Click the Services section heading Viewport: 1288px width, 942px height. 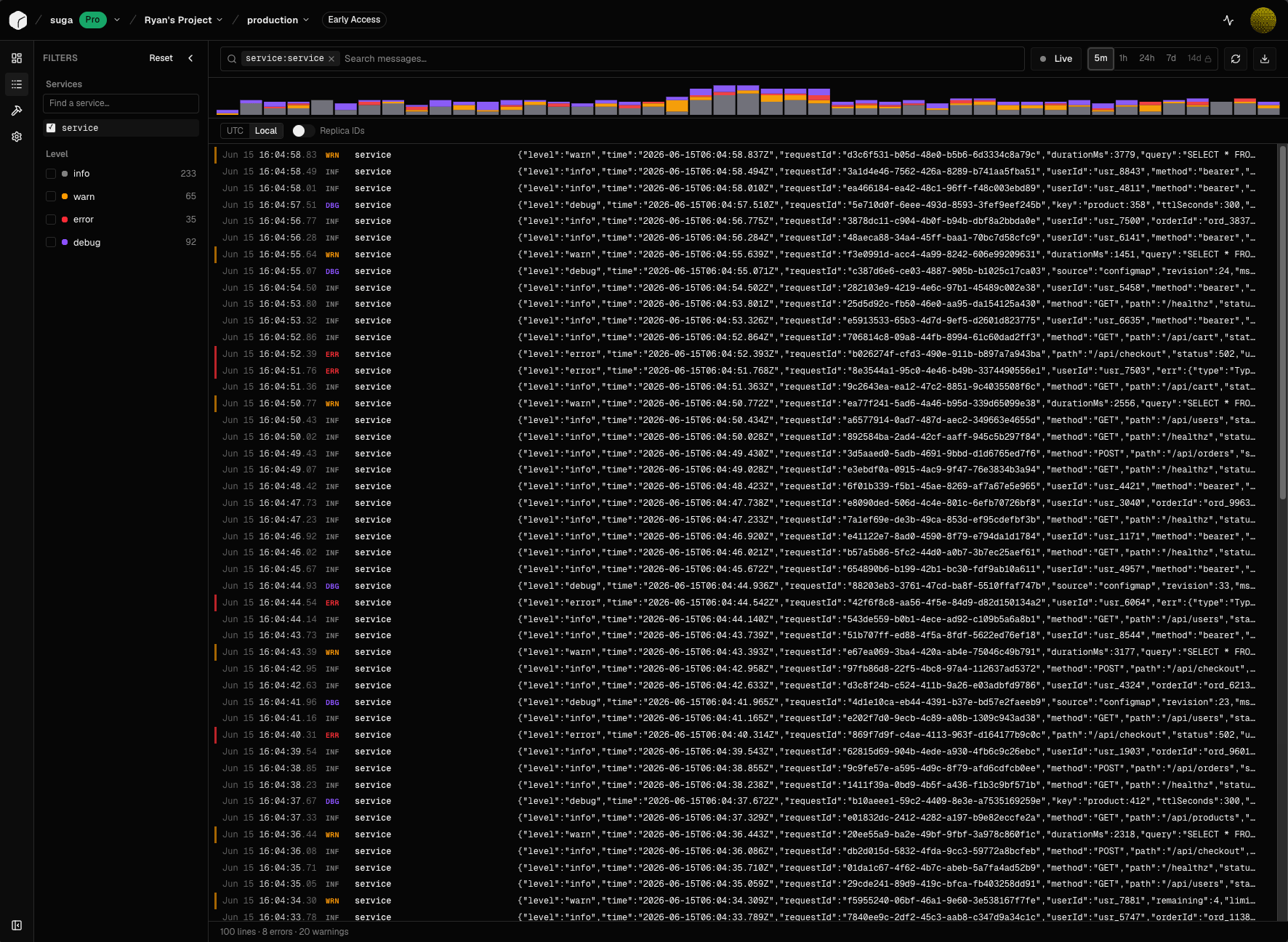pyautogui.click(x=64, y=84)
